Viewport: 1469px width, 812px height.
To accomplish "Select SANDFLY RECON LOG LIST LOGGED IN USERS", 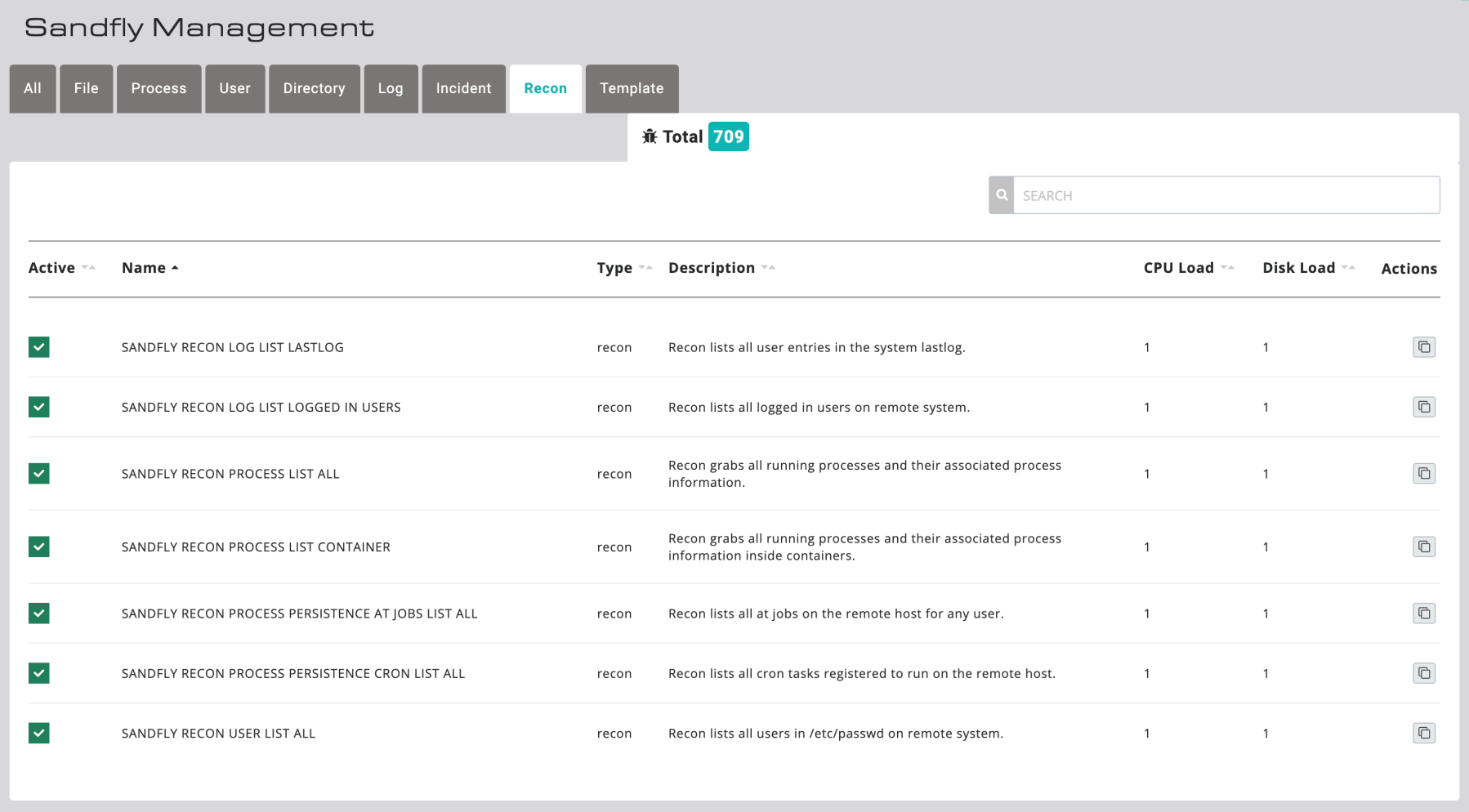I will click(261, 407).
